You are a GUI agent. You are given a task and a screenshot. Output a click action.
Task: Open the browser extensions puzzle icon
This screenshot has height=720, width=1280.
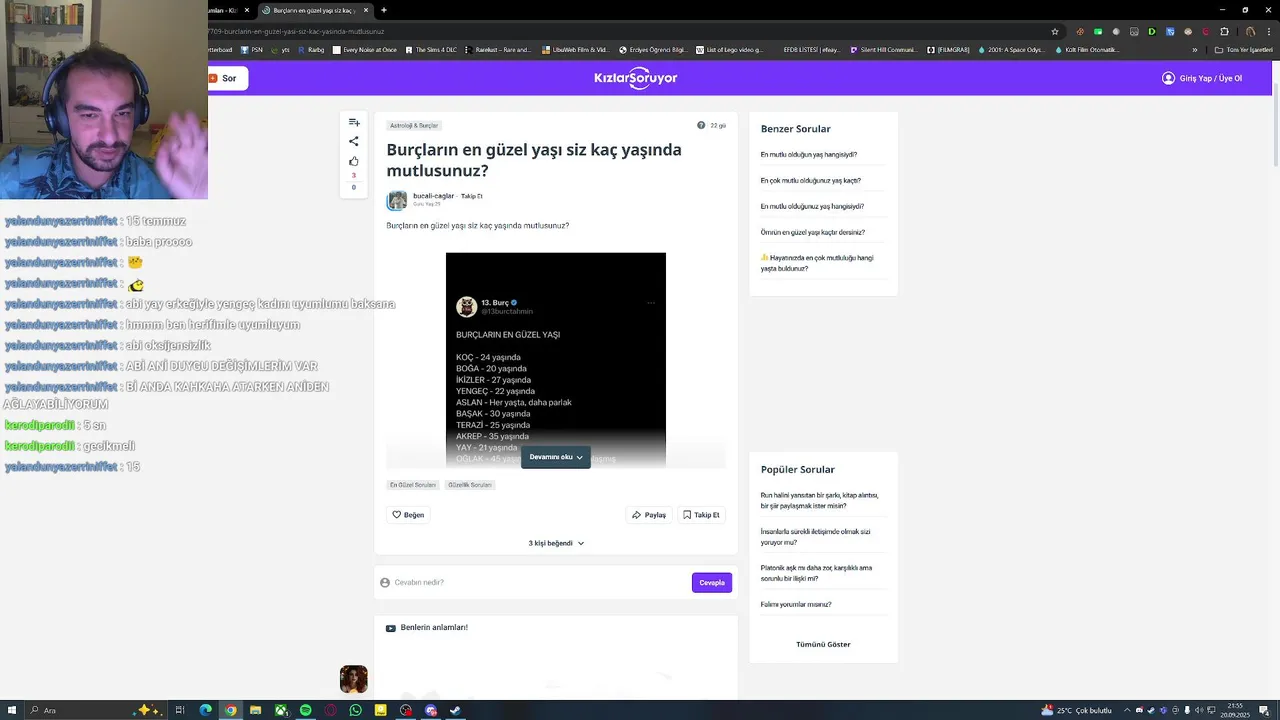point(1224,31)
